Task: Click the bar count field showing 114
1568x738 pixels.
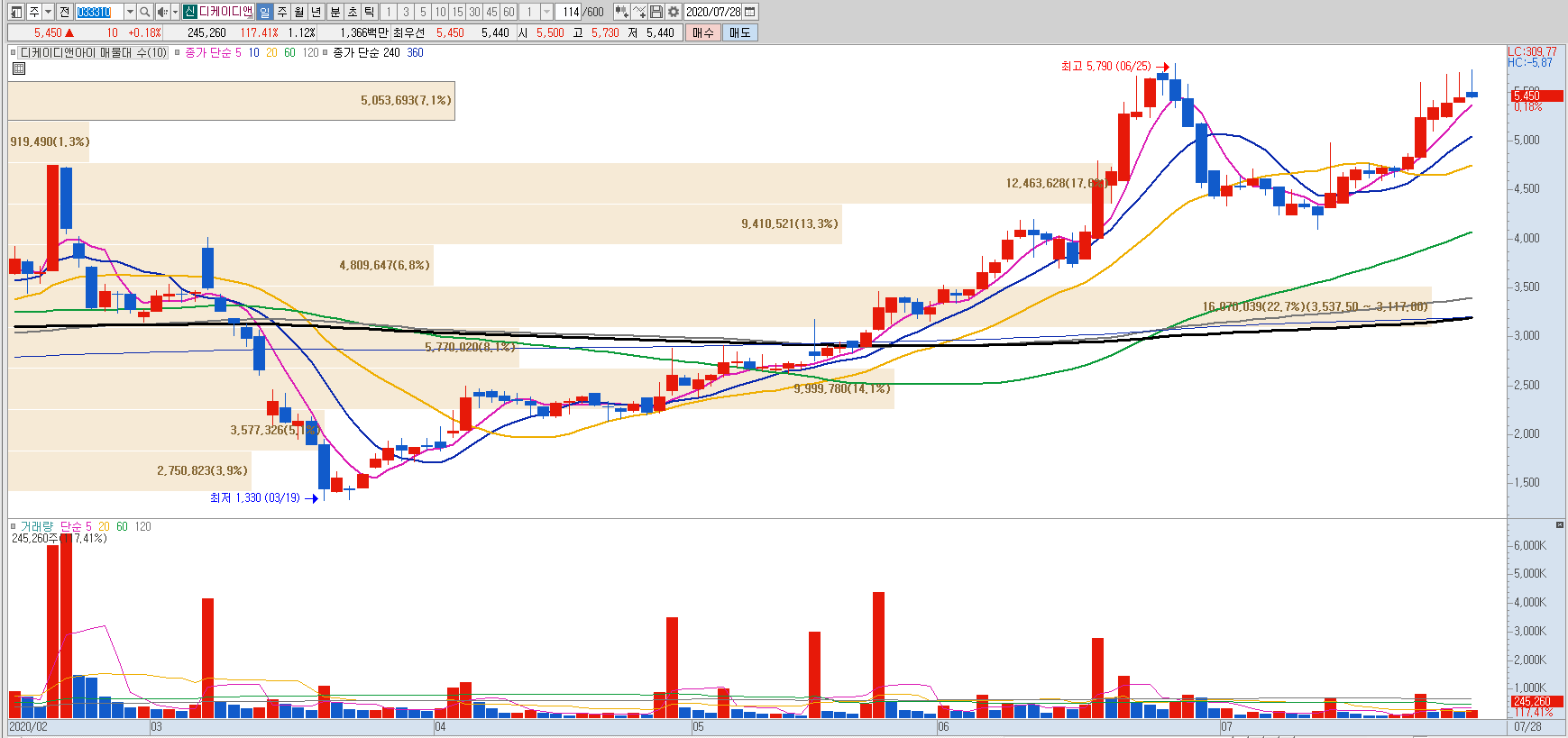Action: tap(569, 12)
